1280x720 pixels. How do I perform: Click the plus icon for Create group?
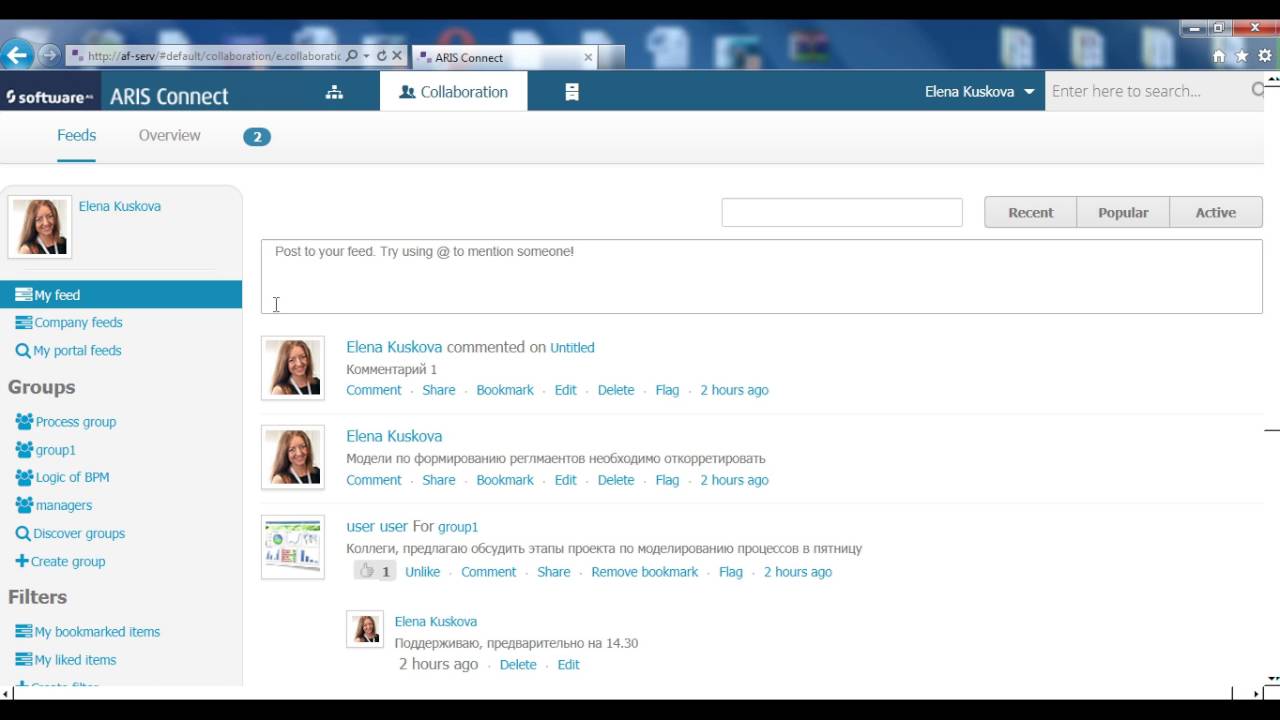22,561
